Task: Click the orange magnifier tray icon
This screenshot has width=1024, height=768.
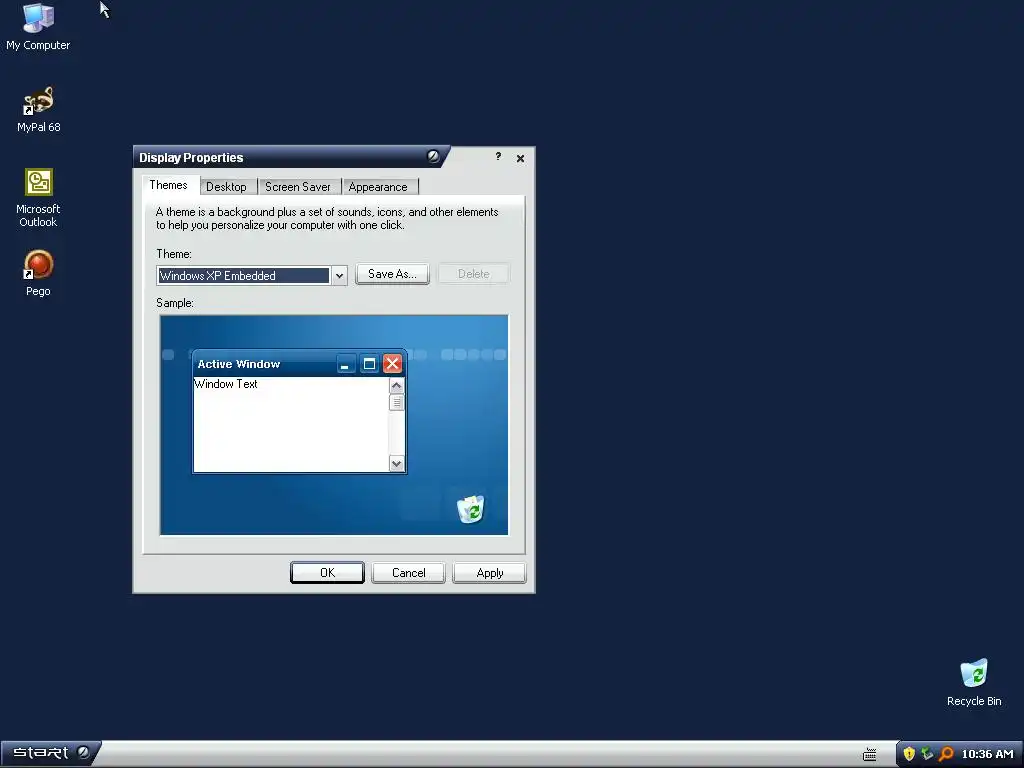Action: 946,754
